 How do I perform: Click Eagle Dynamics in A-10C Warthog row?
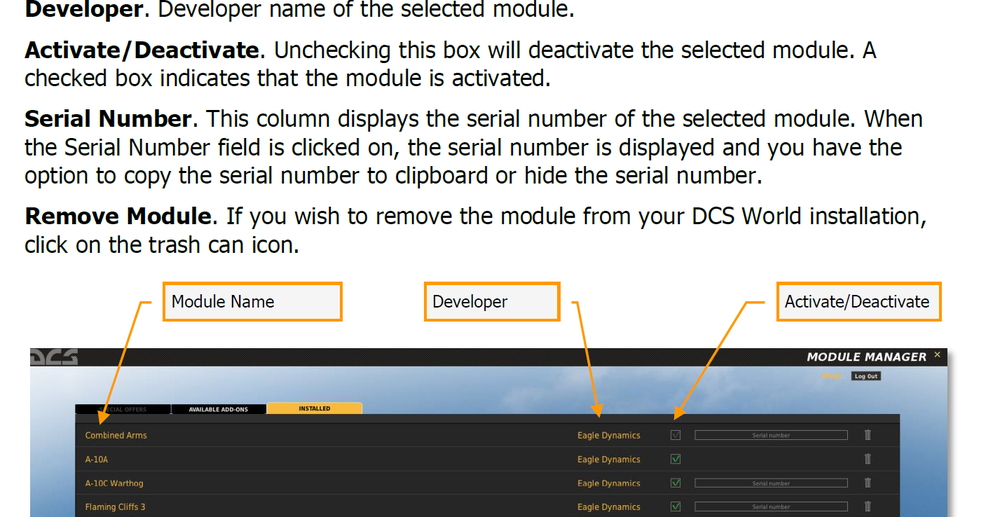[608, 483]
